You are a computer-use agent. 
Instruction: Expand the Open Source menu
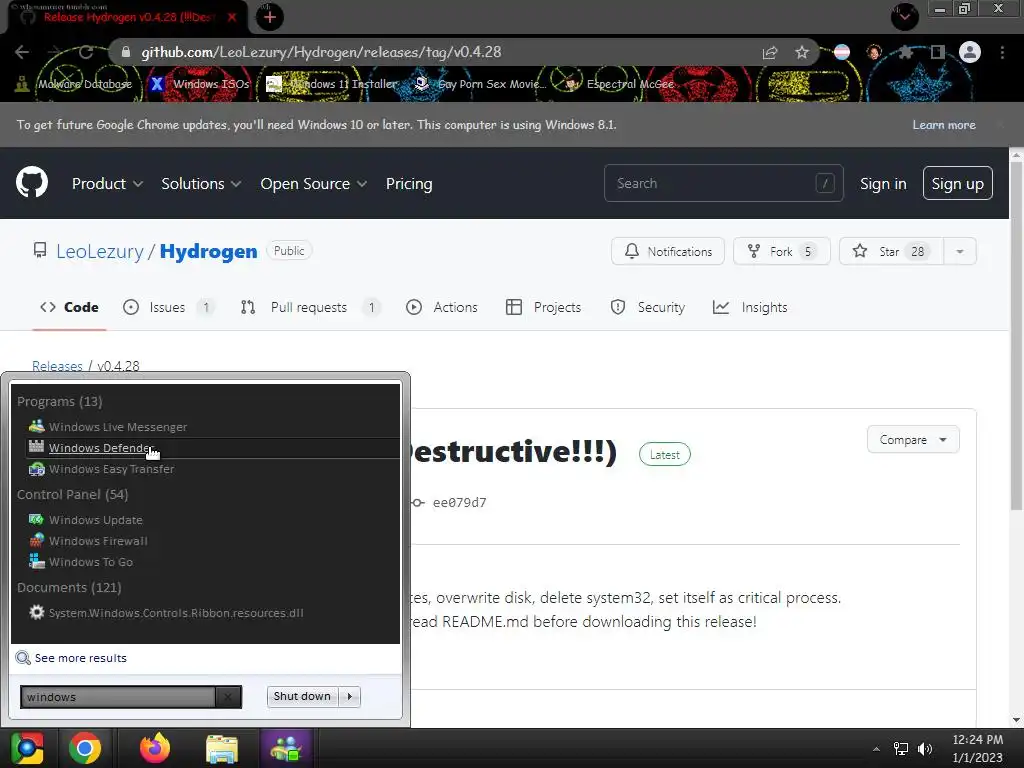(313, 184)
